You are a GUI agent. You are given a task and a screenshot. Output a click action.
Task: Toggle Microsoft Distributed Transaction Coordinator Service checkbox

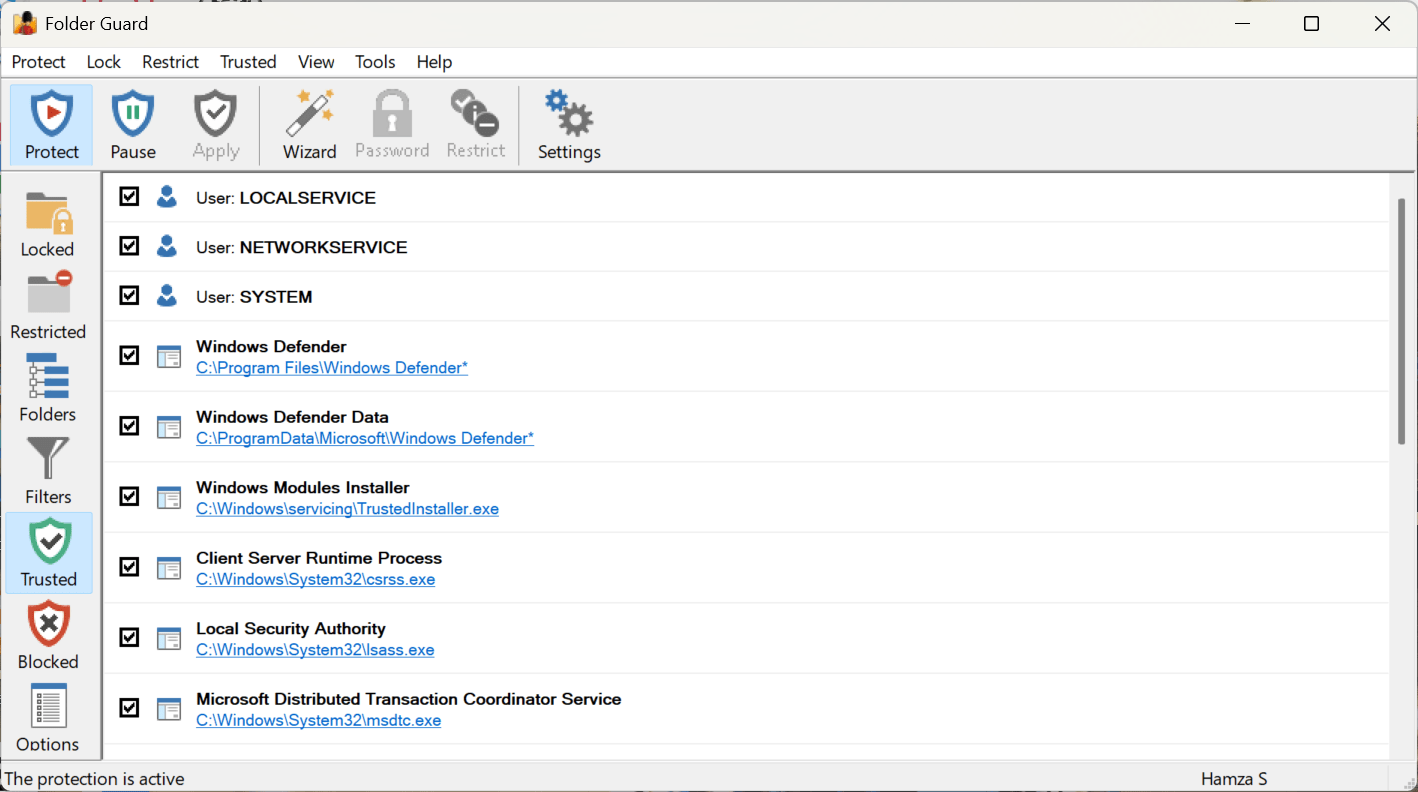click(x=129, y=708)
